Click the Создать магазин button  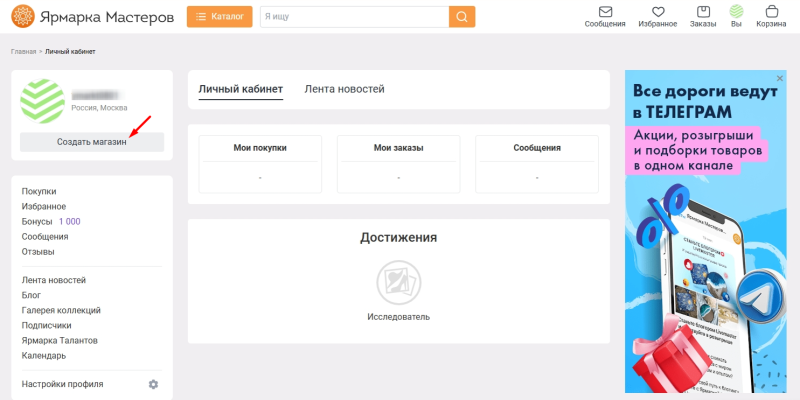(92, 142)
